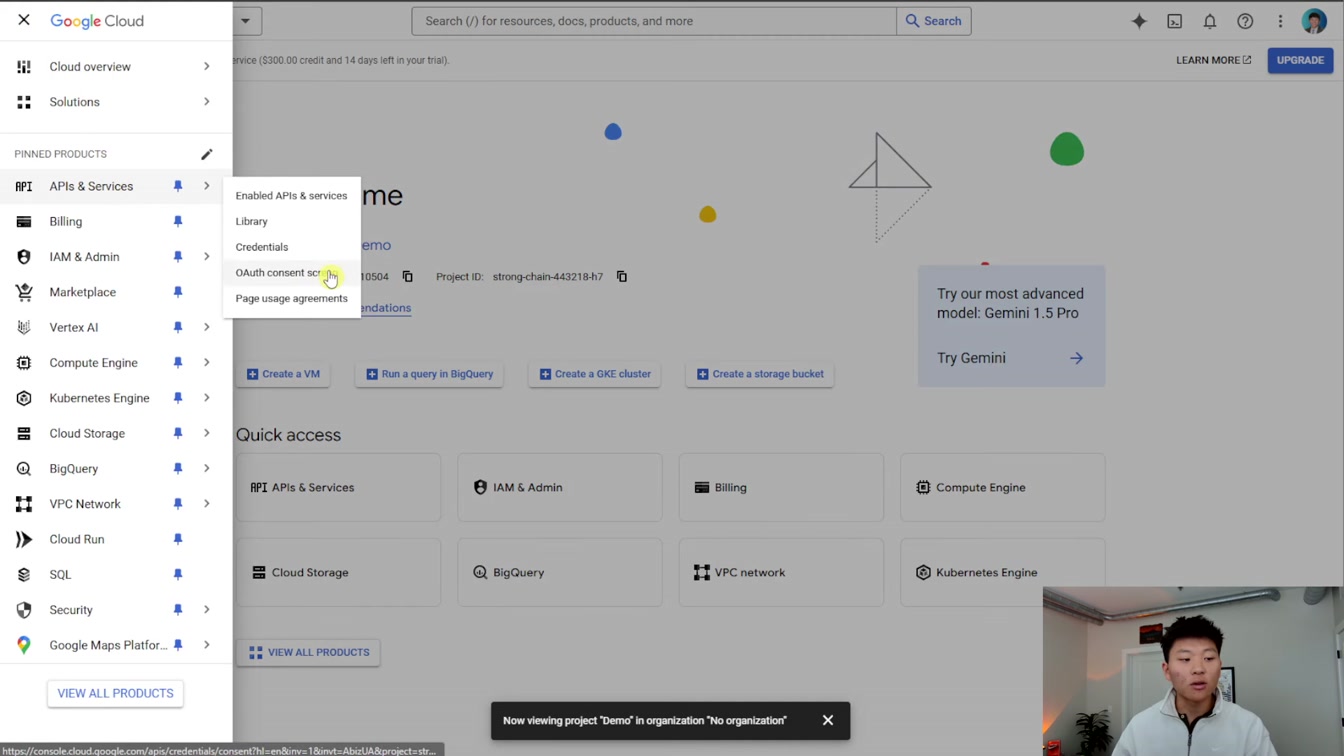Open Enabled APIs & services submenu entry

click(291, 196)
